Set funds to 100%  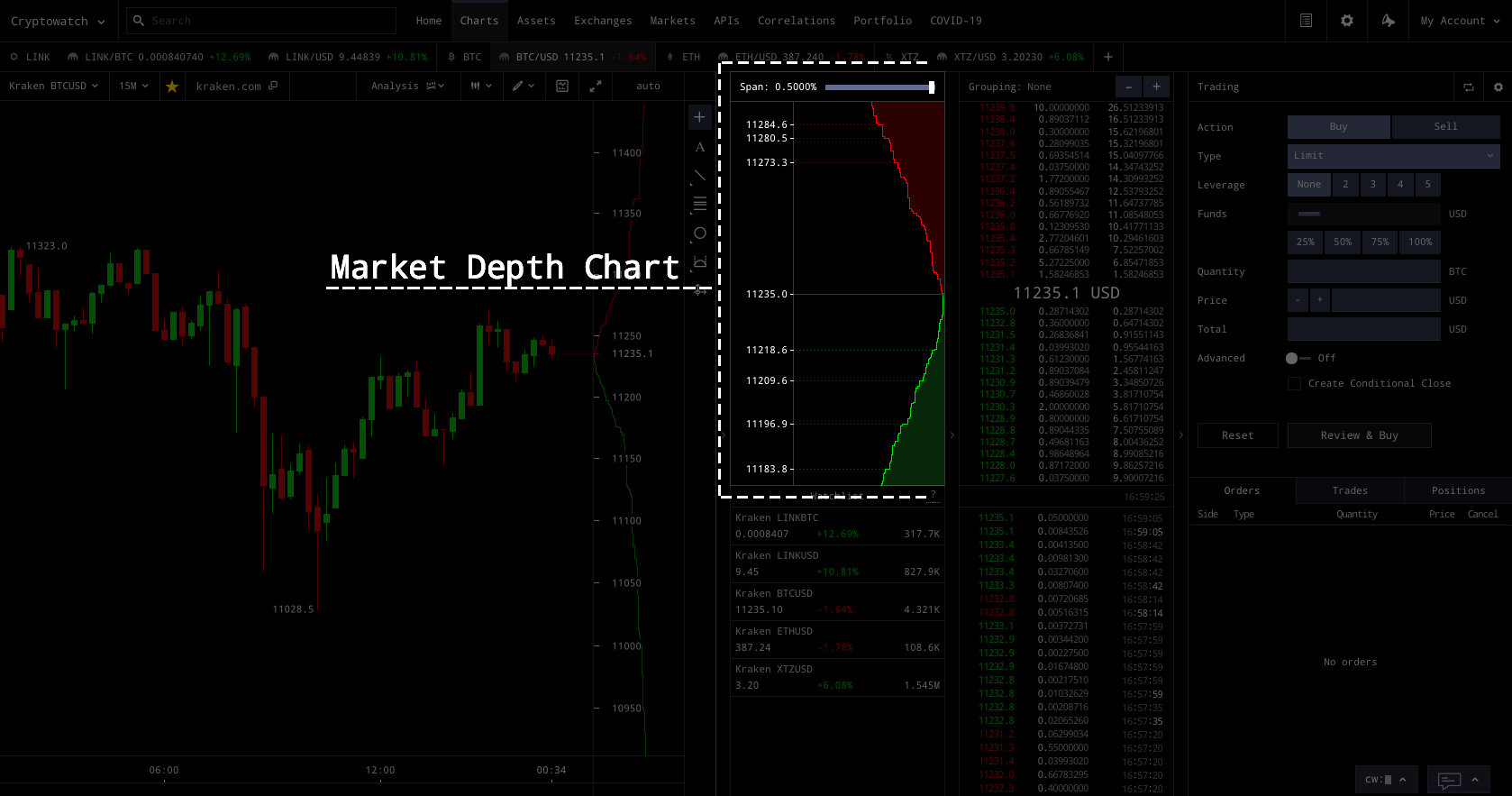[x=1420, y=242]
